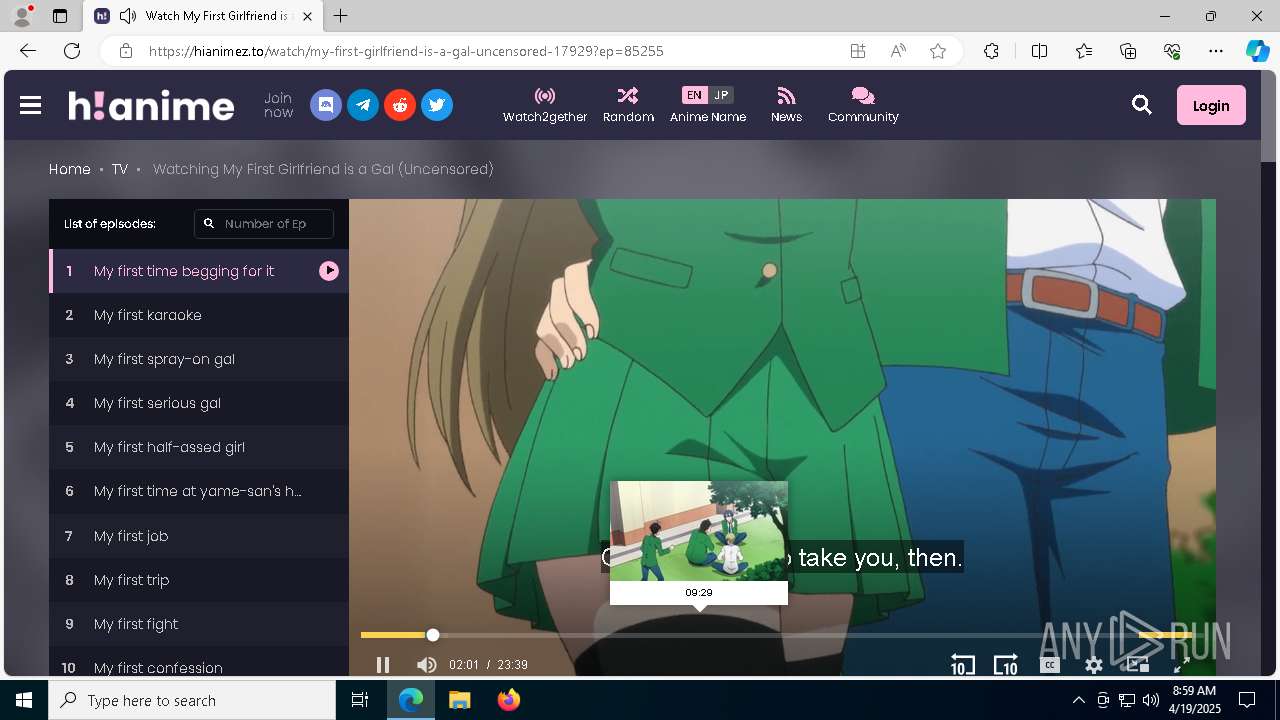Open Windows Start menu
Image resolution: width=1280 pixels, height=720 pixels.
point(24,700)
